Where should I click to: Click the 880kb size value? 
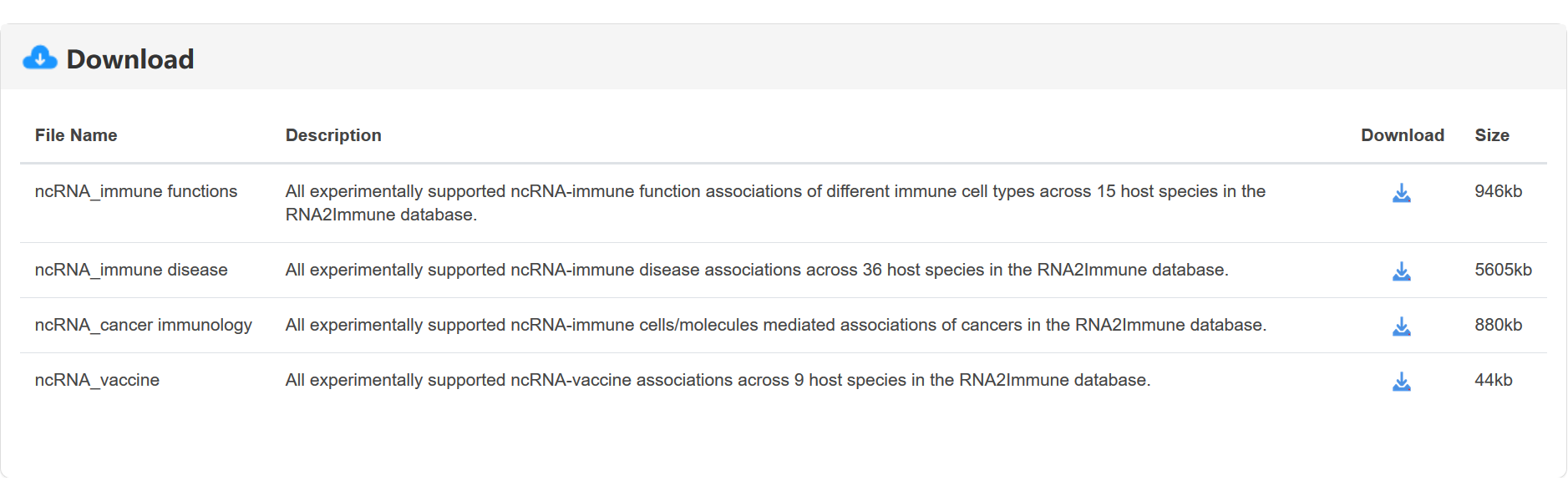coord(1498,325)
